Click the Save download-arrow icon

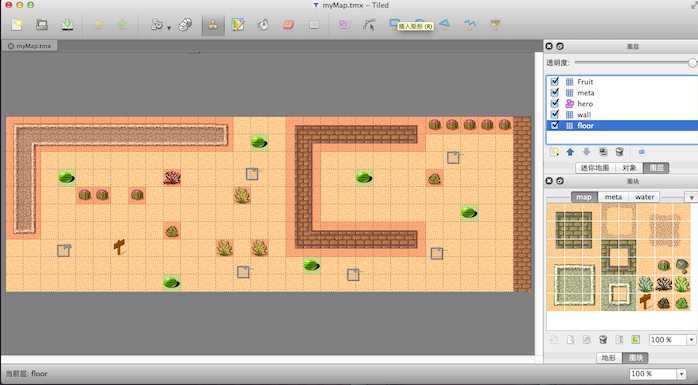[x=67, y=24]
